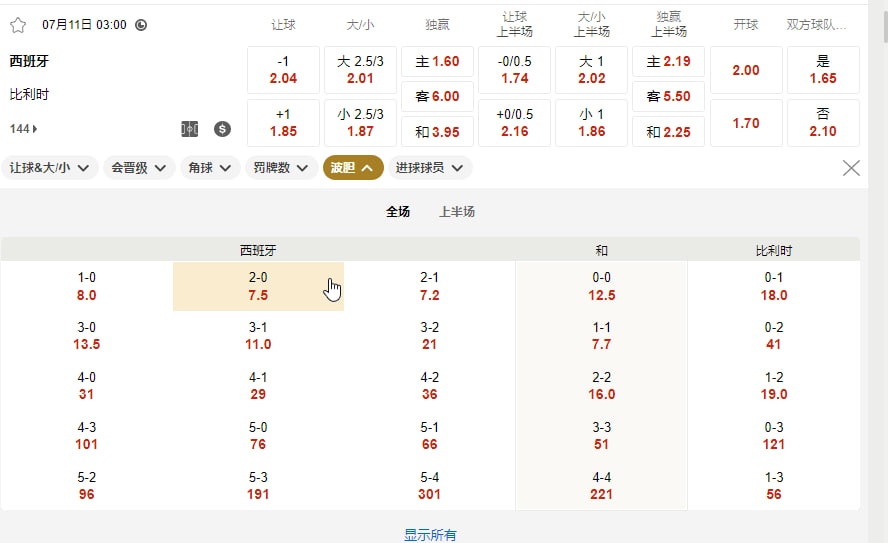Screen dimensions: 890x543
Task: Mark the match as favorite with star icon
Action: tap(18, 25)
